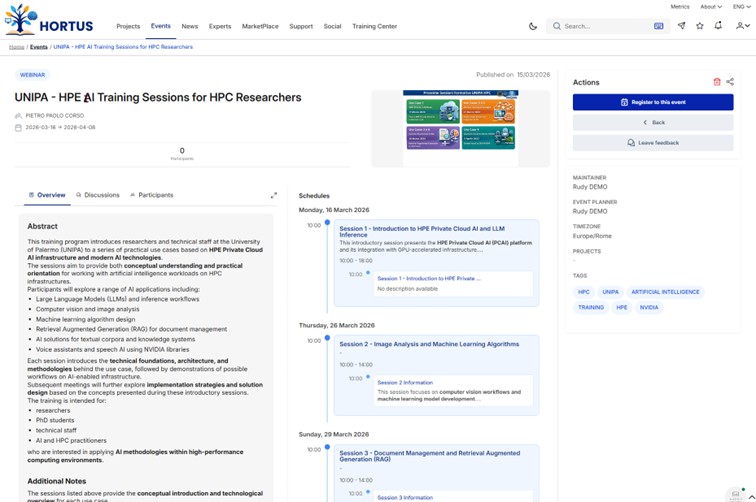Click the WEBINAR badge
Image resolution: width=756 pixels, height=502 pixels.
point(32,75)
